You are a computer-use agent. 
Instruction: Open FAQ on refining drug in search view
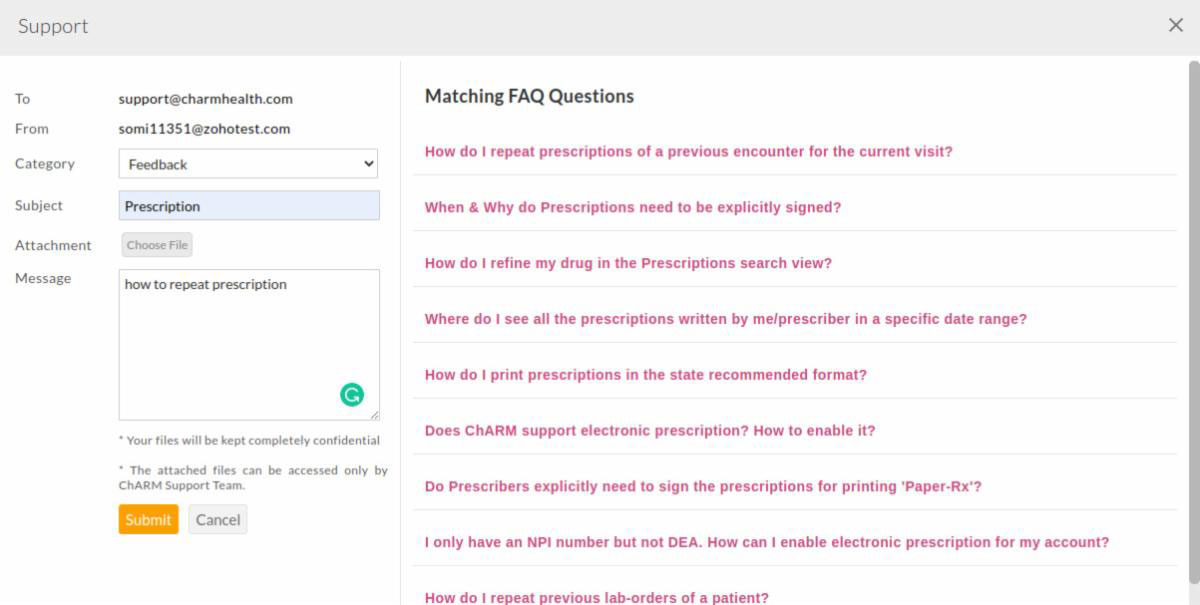pyautogui.click(x=628, y=264)
